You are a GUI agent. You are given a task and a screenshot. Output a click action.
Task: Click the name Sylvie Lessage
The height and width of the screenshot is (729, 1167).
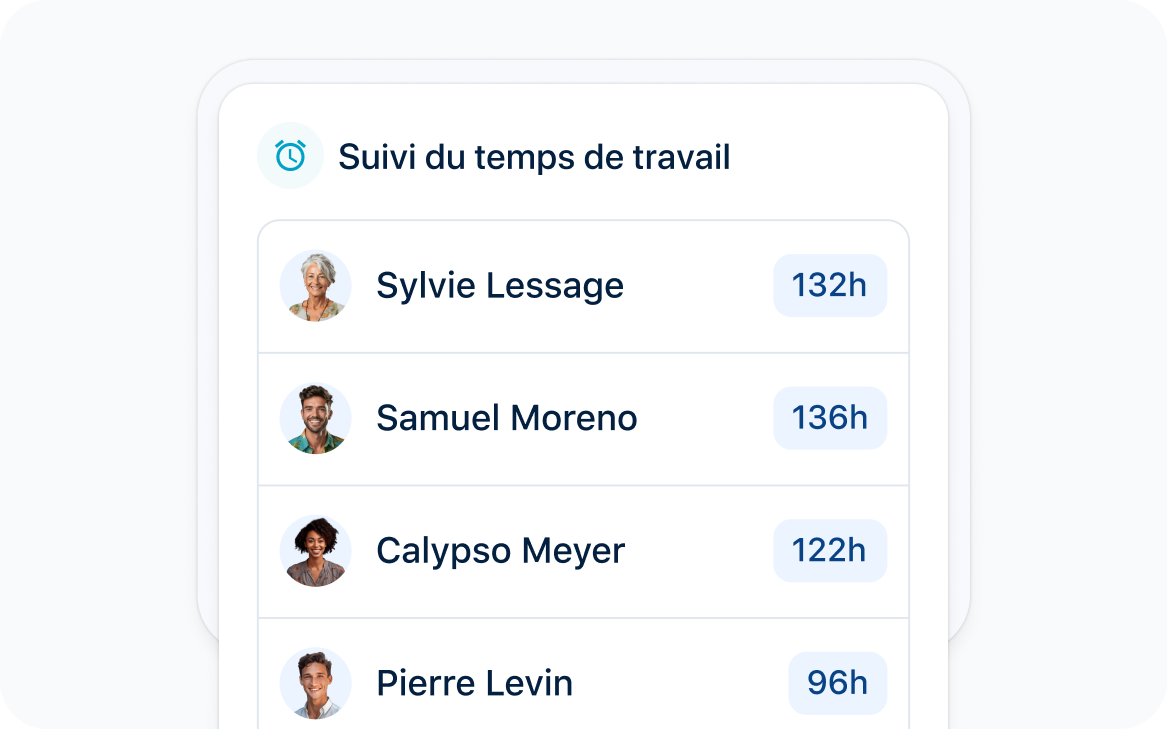[x=499, y=286]
